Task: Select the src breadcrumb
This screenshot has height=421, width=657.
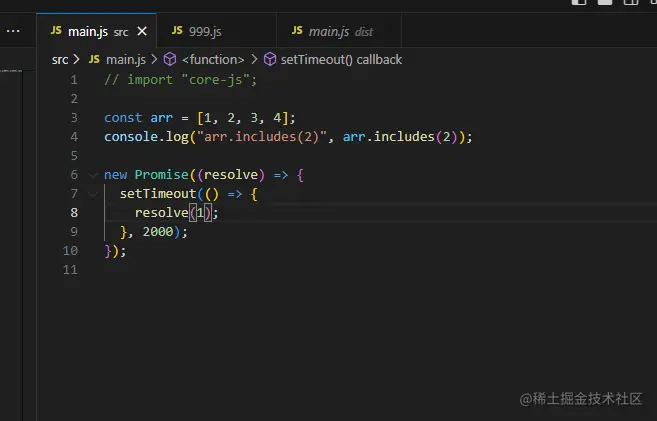Action: pyautogui.click(x=60, y=60)
